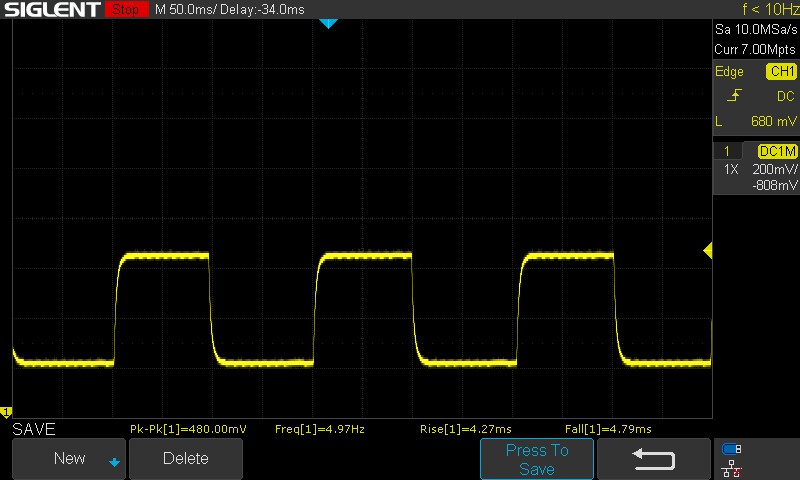Open the New dropdown arrow
The height and width of the screenshot is (480, 800).
click(x=114, y=462)
